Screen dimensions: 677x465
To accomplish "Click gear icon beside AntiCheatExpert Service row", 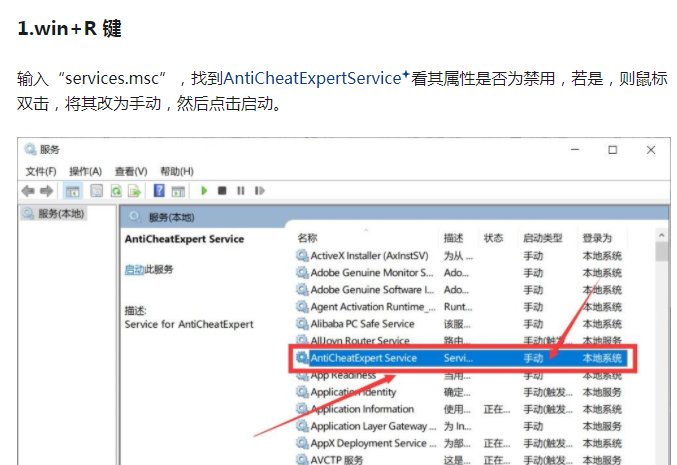I will [302, 357].
